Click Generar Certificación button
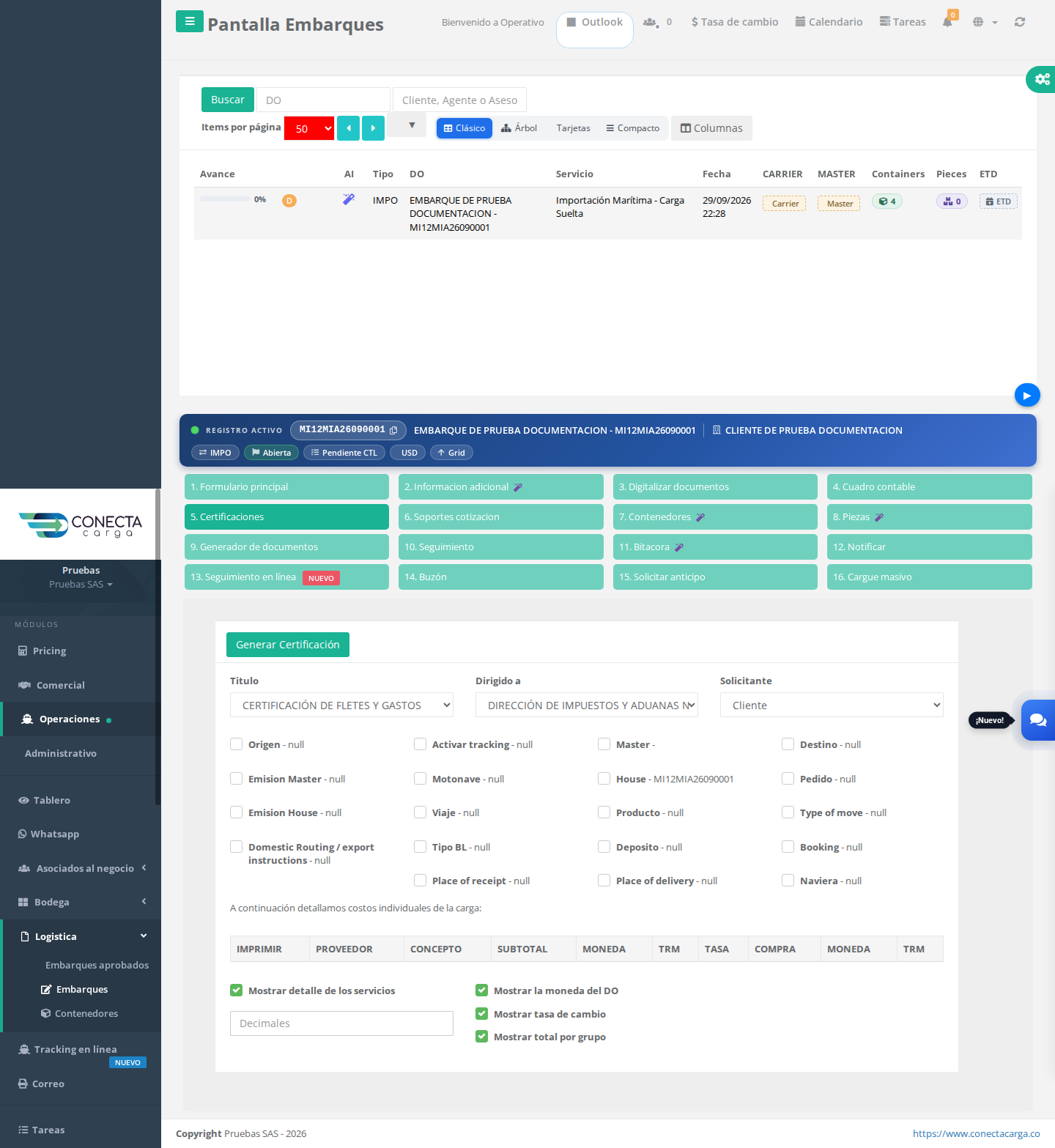 point(288,645)
